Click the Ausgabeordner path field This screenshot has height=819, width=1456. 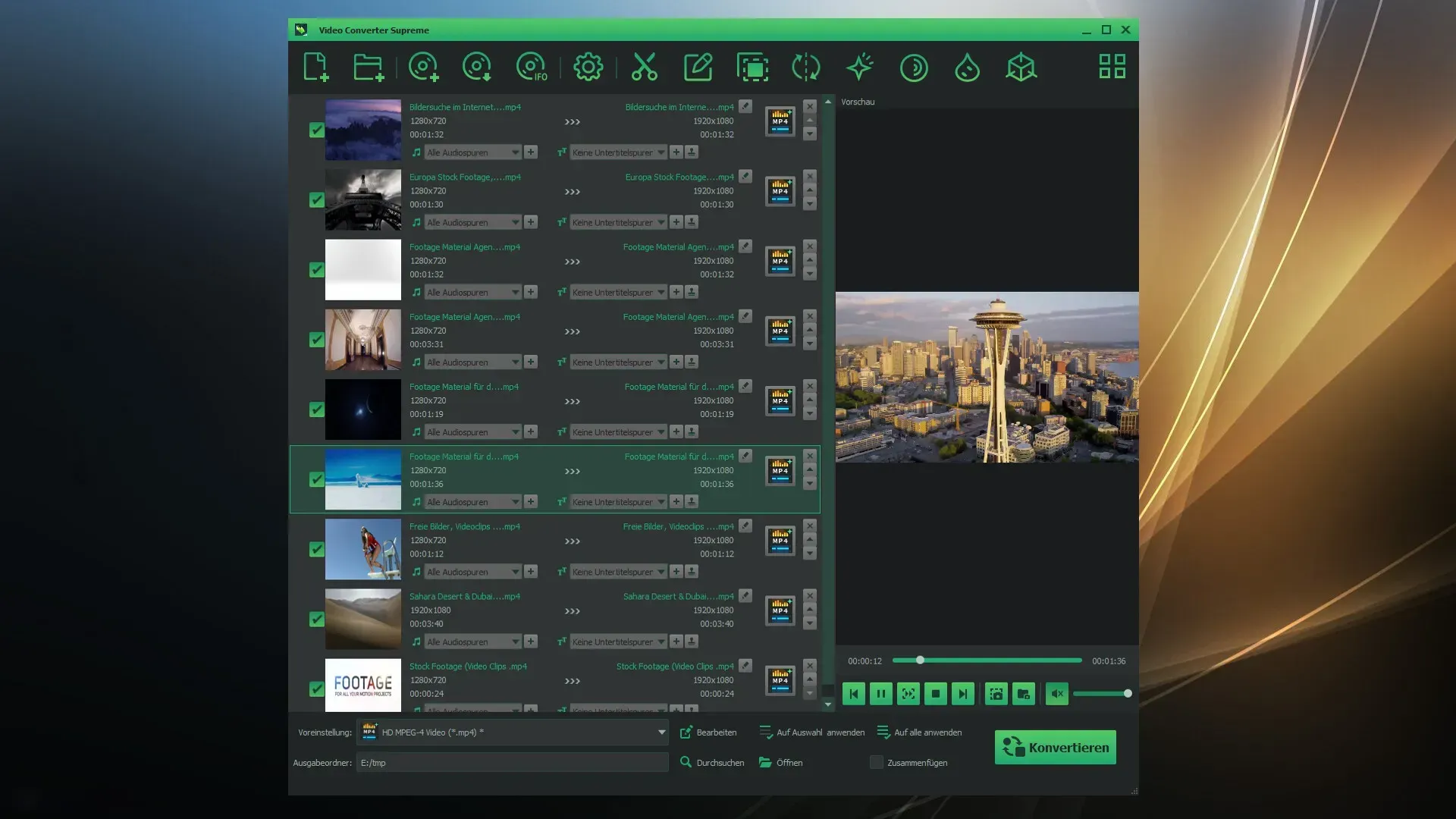click(x=512, y=763)
